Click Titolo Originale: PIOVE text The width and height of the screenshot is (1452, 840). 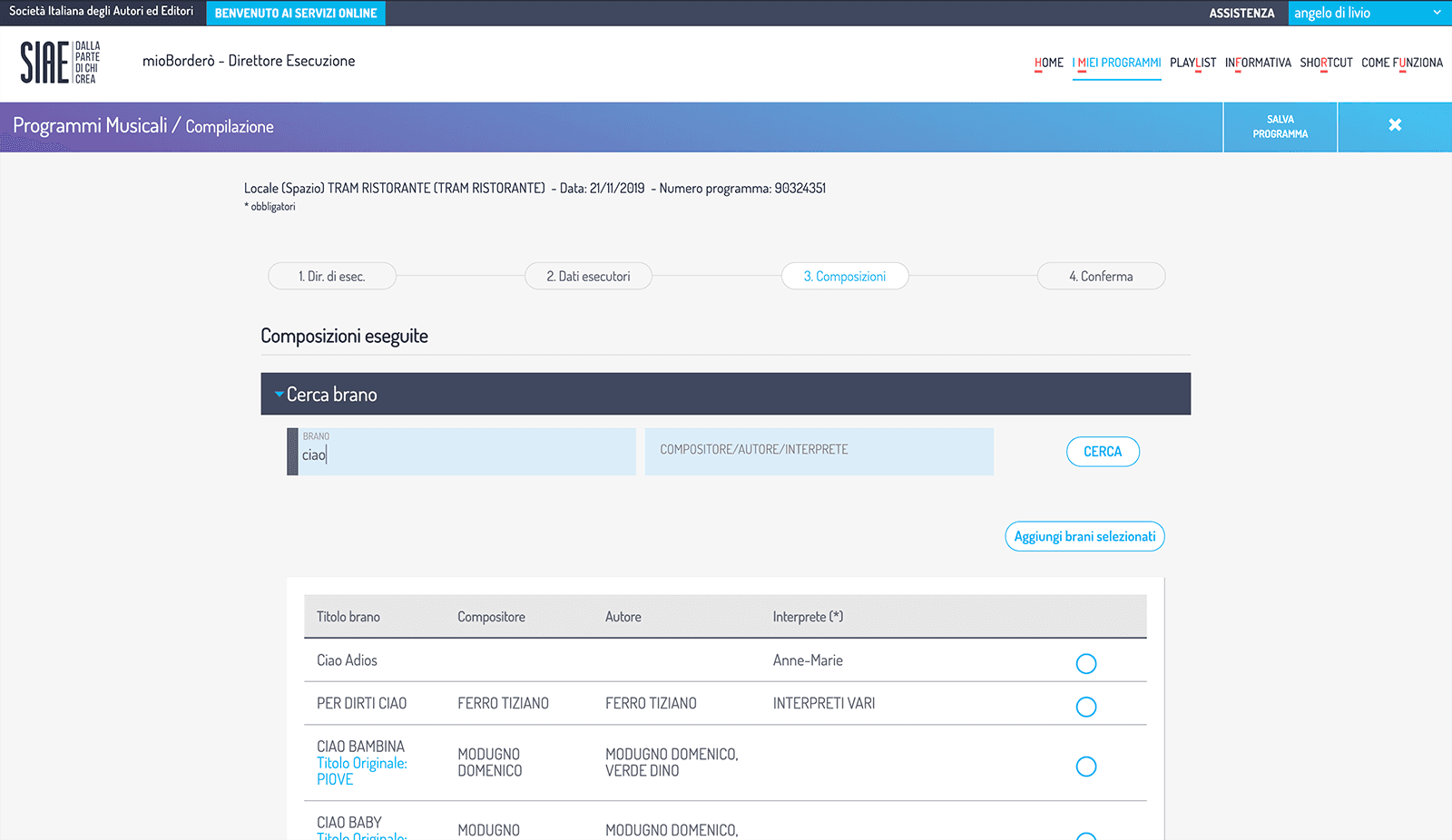click(362, 771)
